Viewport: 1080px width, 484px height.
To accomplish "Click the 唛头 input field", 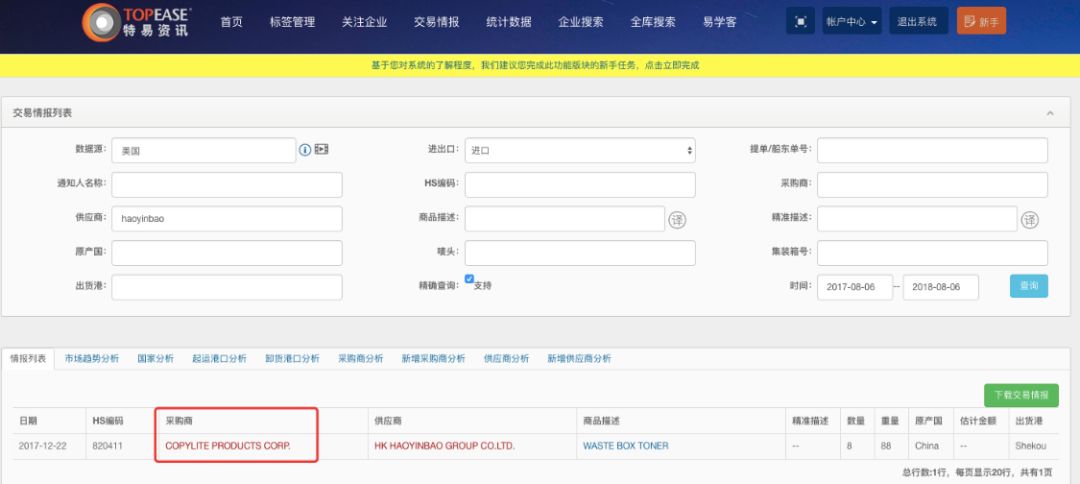I will pos(580,253).
